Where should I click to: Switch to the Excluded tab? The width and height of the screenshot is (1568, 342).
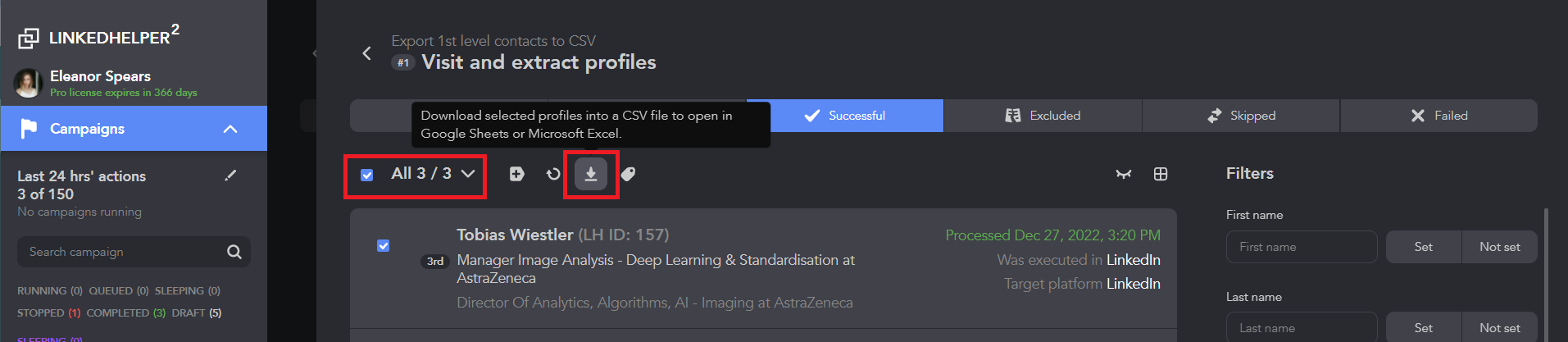(1043, 116)
